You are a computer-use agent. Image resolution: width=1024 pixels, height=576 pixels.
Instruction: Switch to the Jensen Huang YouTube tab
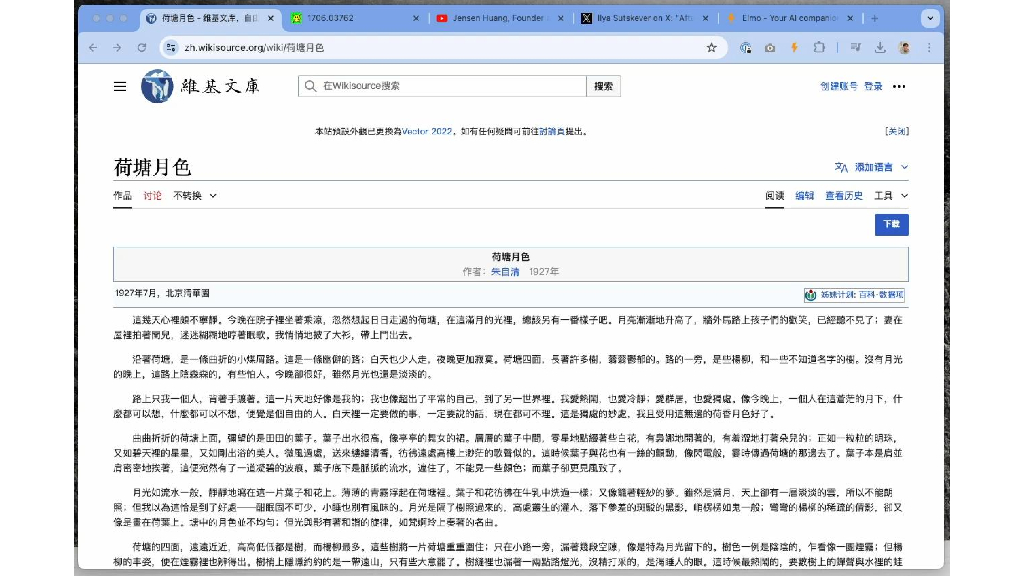[495, 18]
